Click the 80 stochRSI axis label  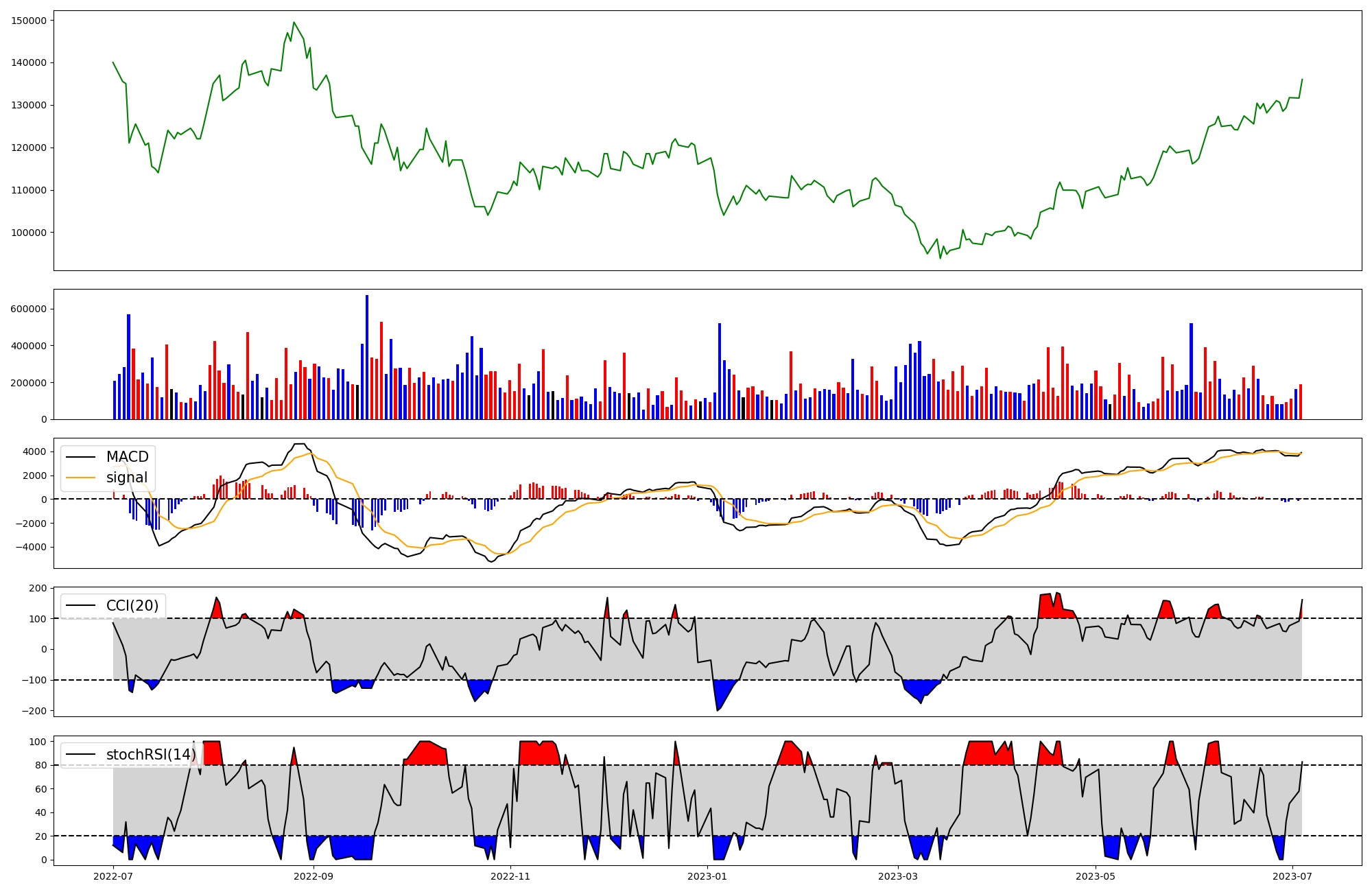pos(41,766)
